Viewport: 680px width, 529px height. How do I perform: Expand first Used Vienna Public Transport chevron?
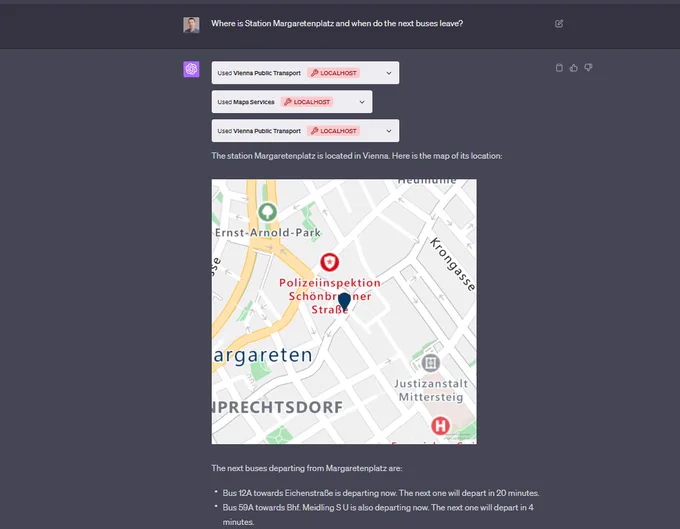[389, 73]
